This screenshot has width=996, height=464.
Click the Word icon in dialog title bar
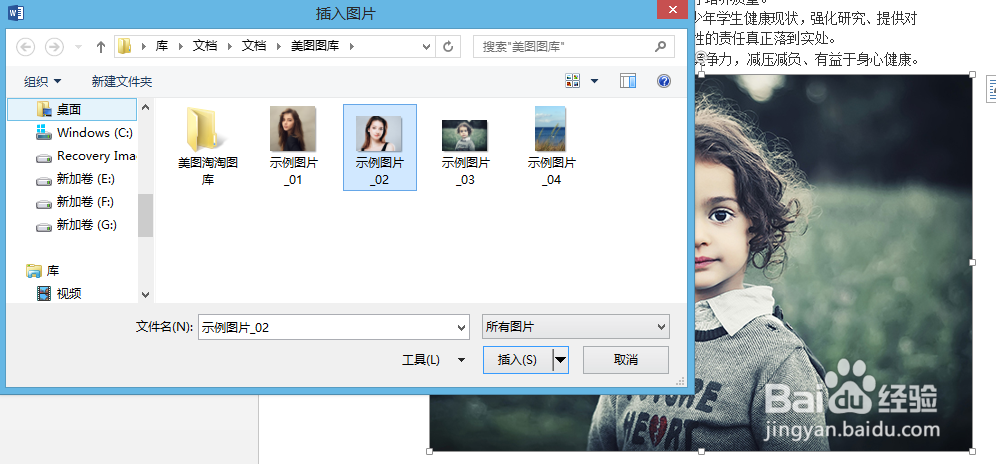17,13
